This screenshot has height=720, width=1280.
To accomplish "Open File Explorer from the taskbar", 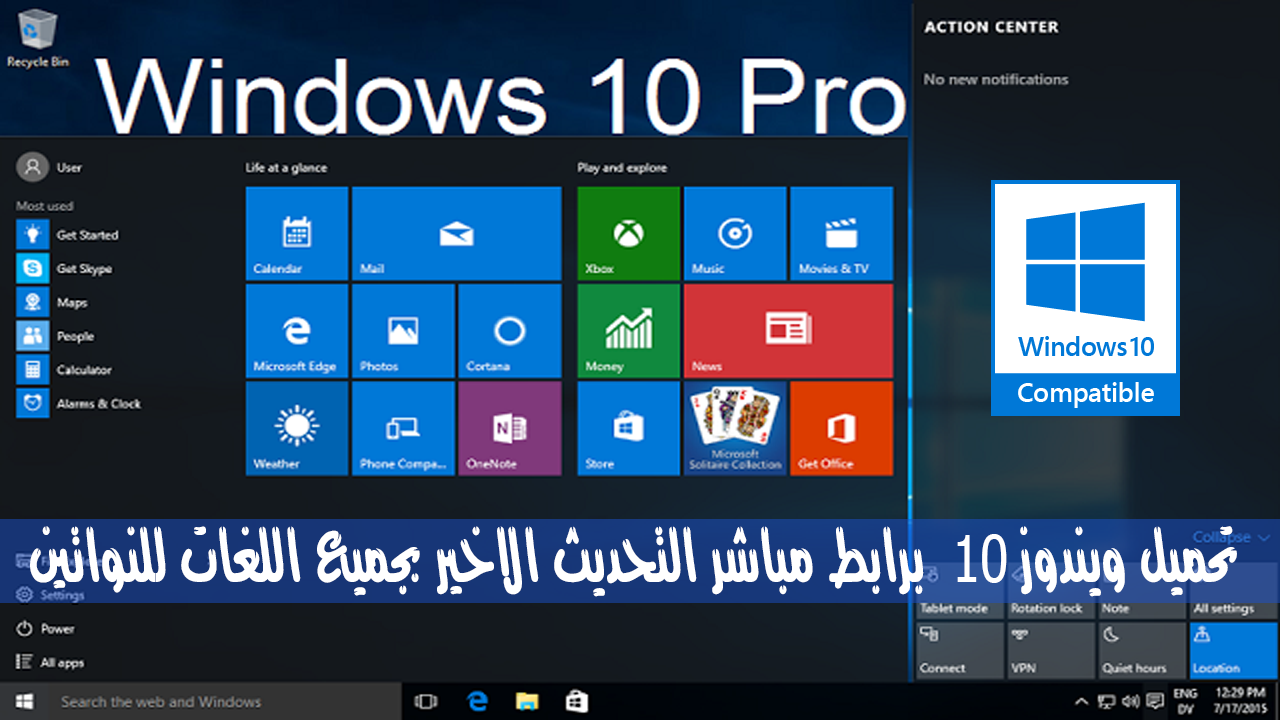I will 527,701.
